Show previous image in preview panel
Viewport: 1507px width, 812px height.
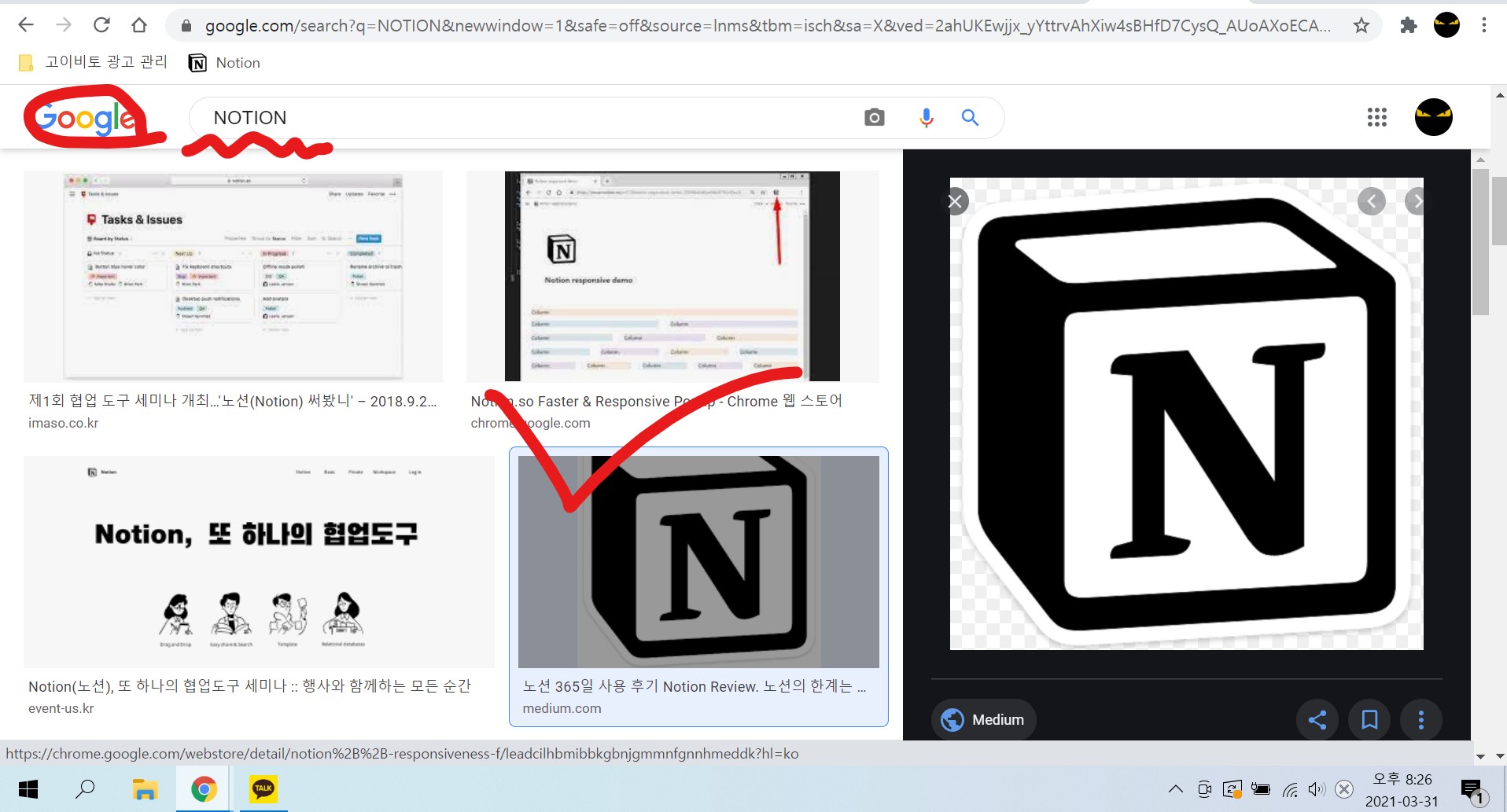click(1372, 202)
